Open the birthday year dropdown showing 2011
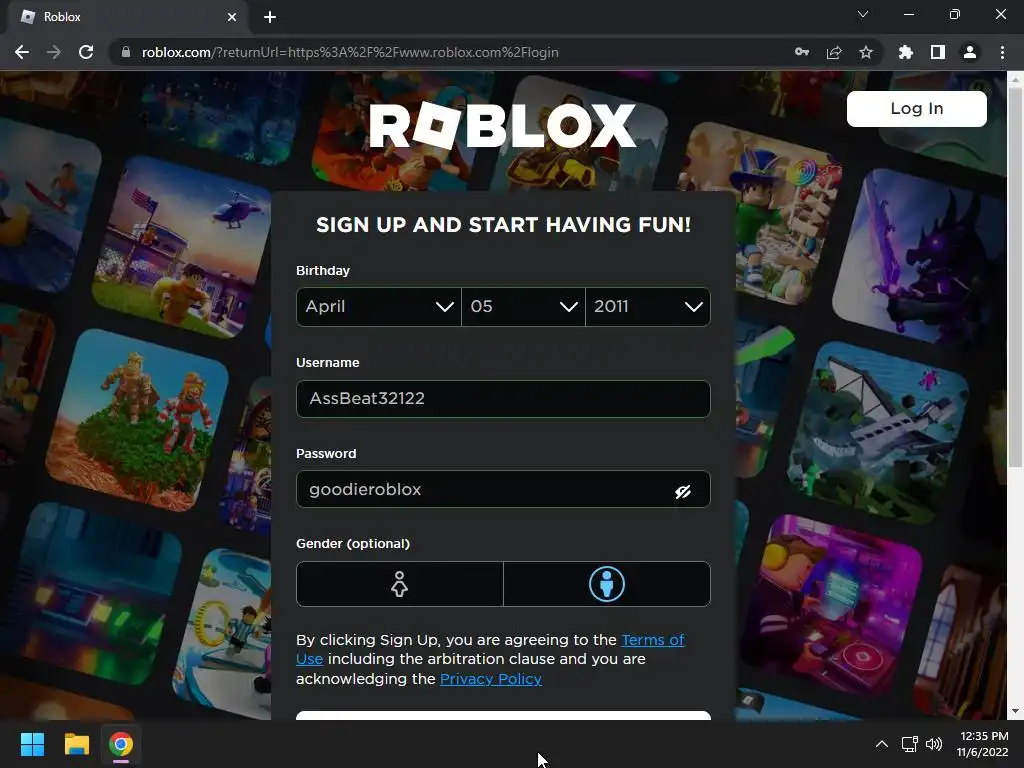This screenshot has height=768, width=1024. (x=648, y=307)
